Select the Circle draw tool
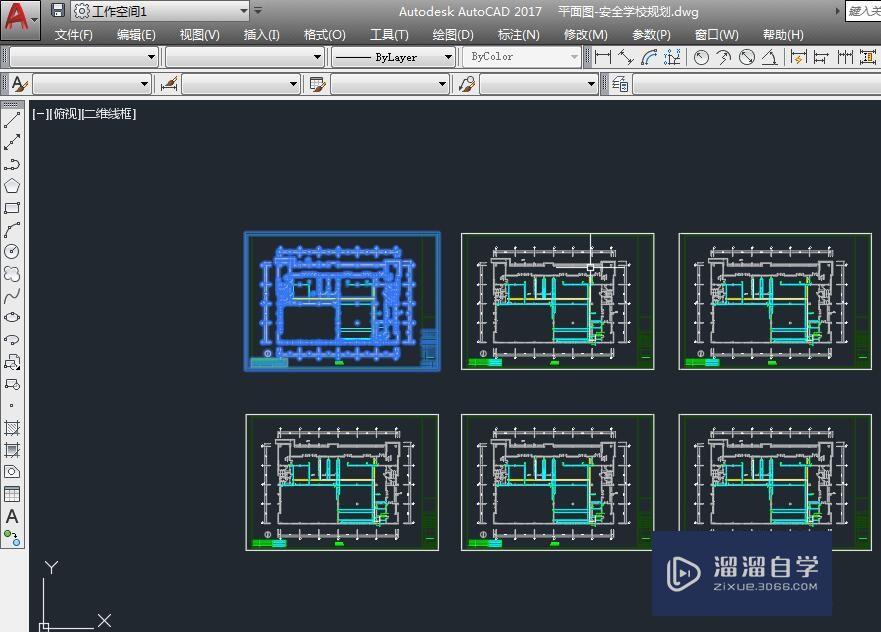881x632 pixels. coord(12,252)
